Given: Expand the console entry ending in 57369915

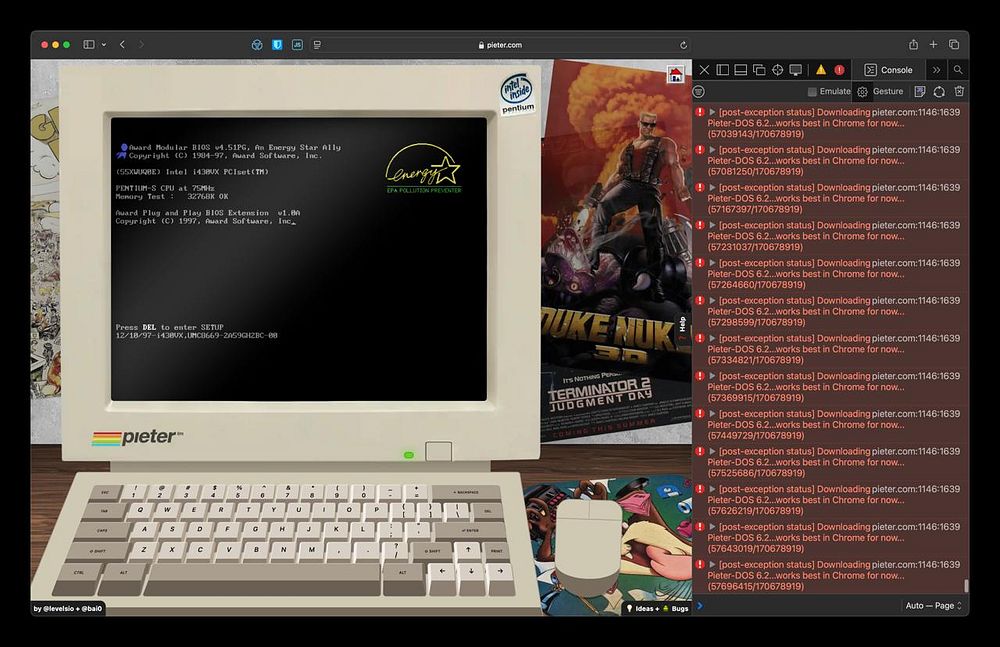Looking at the screenshot, I should [x=712, y=376].
